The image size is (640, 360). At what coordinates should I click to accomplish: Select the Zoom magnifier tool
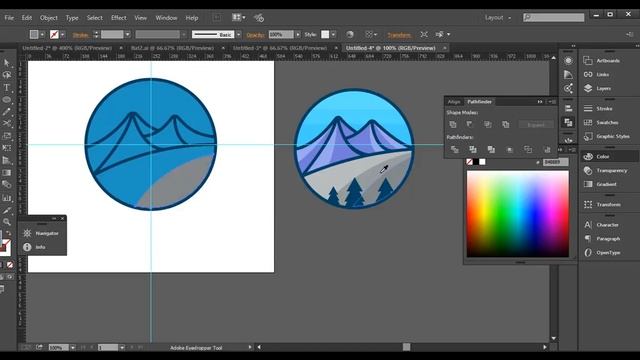[7, 222]
